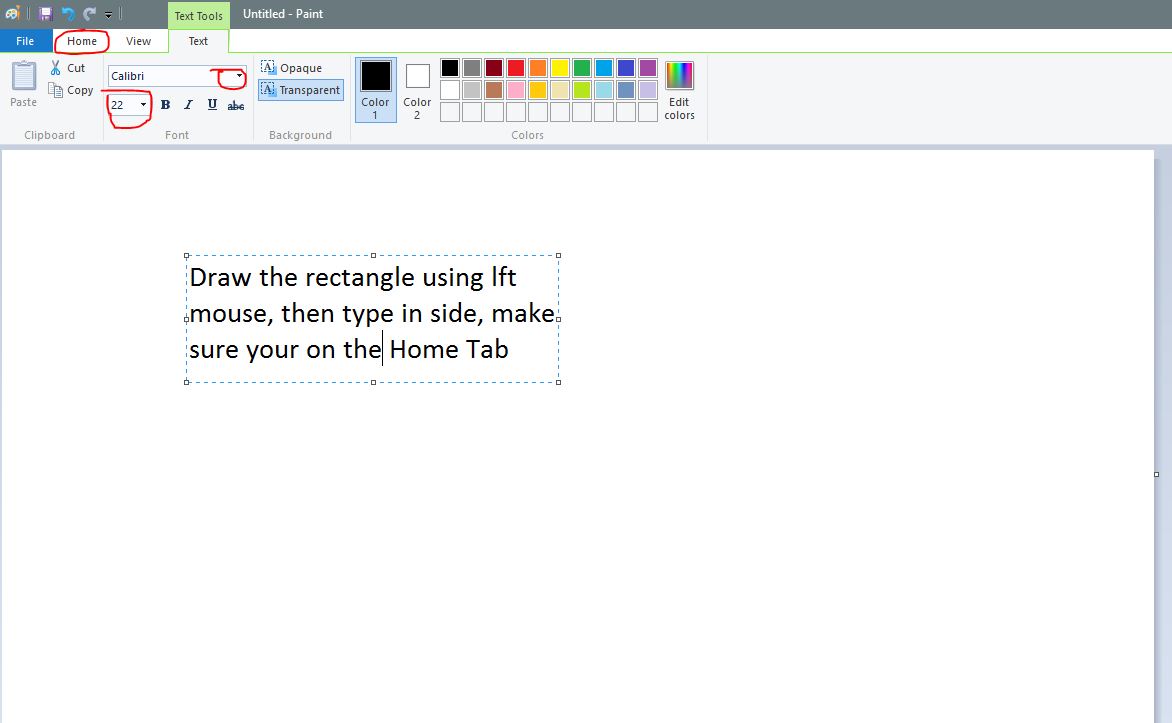This screenshot has width=1172, height=723.
Task: Pick the black color swatch
Action: 450,68
